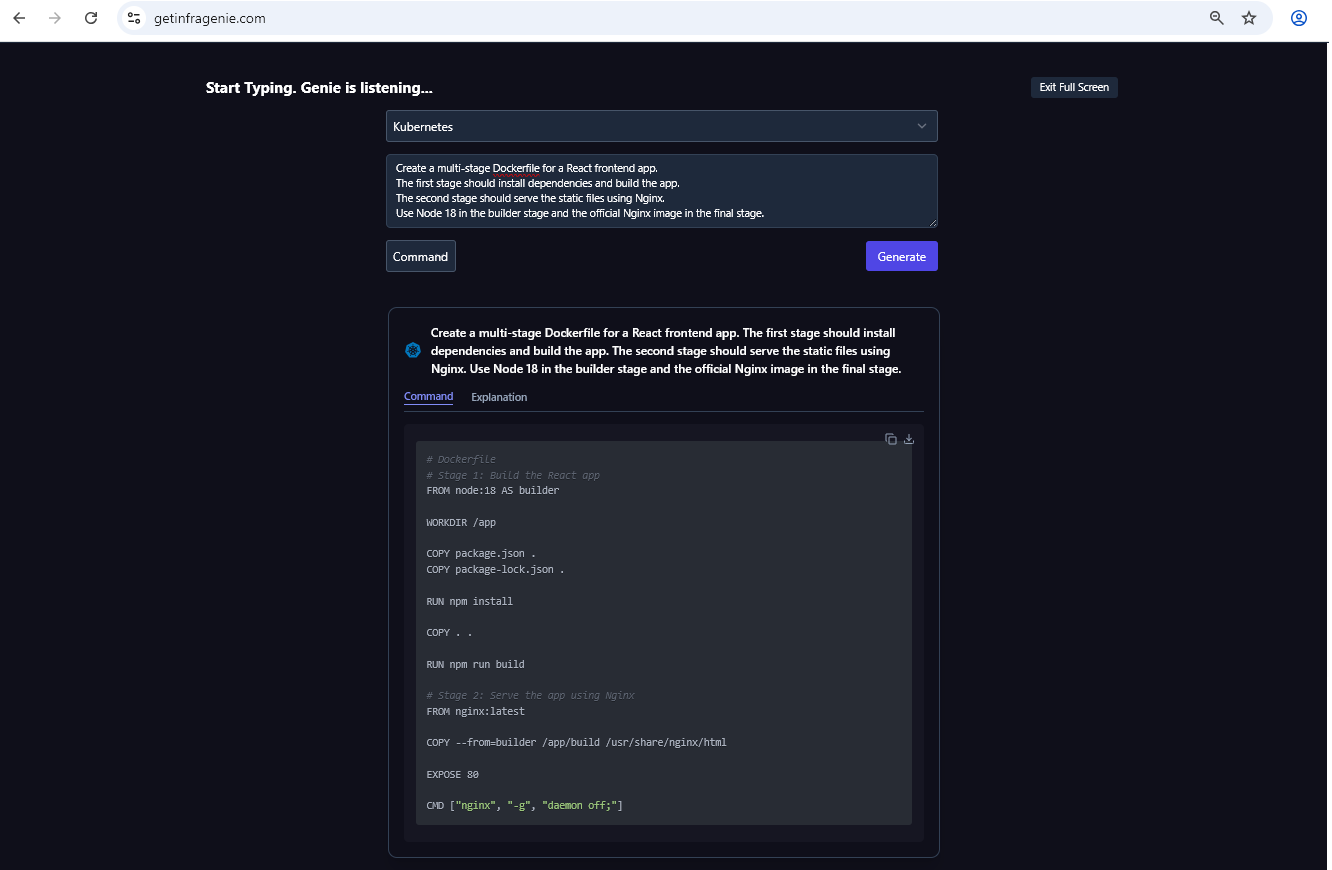Click the 'EXPOSE 80' line
Screen dimensions: 1332x870
point(452,774)
